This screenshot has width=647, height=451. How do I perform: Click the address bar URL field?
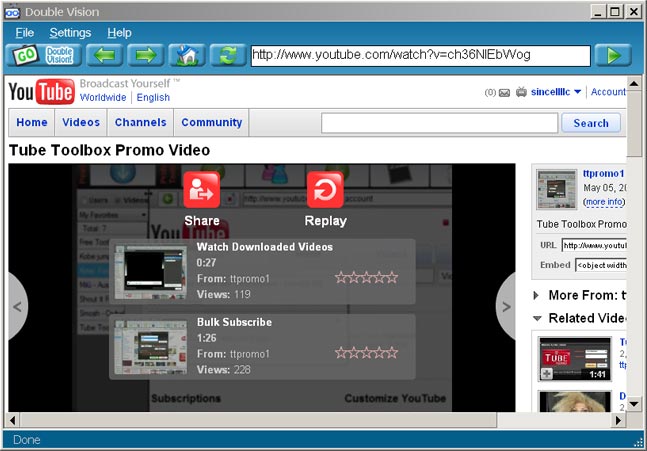pos(420,55)
